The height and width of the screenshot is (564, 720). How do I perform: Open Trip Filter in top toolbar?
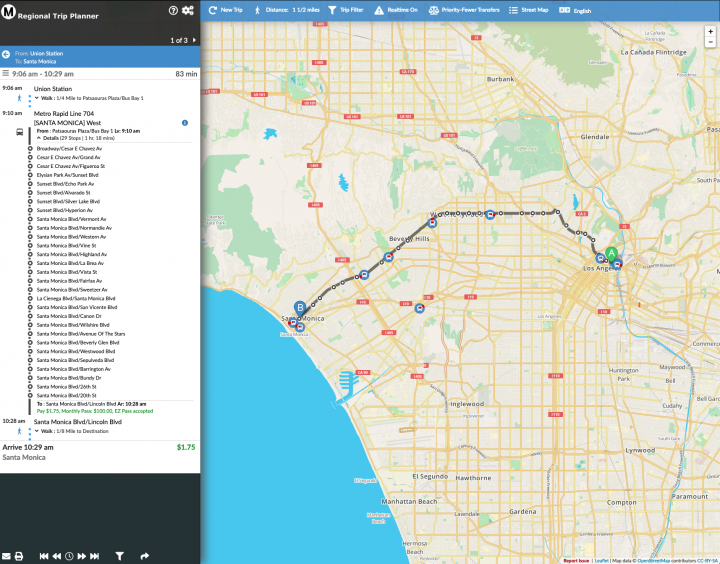click(x=345, y=10)
